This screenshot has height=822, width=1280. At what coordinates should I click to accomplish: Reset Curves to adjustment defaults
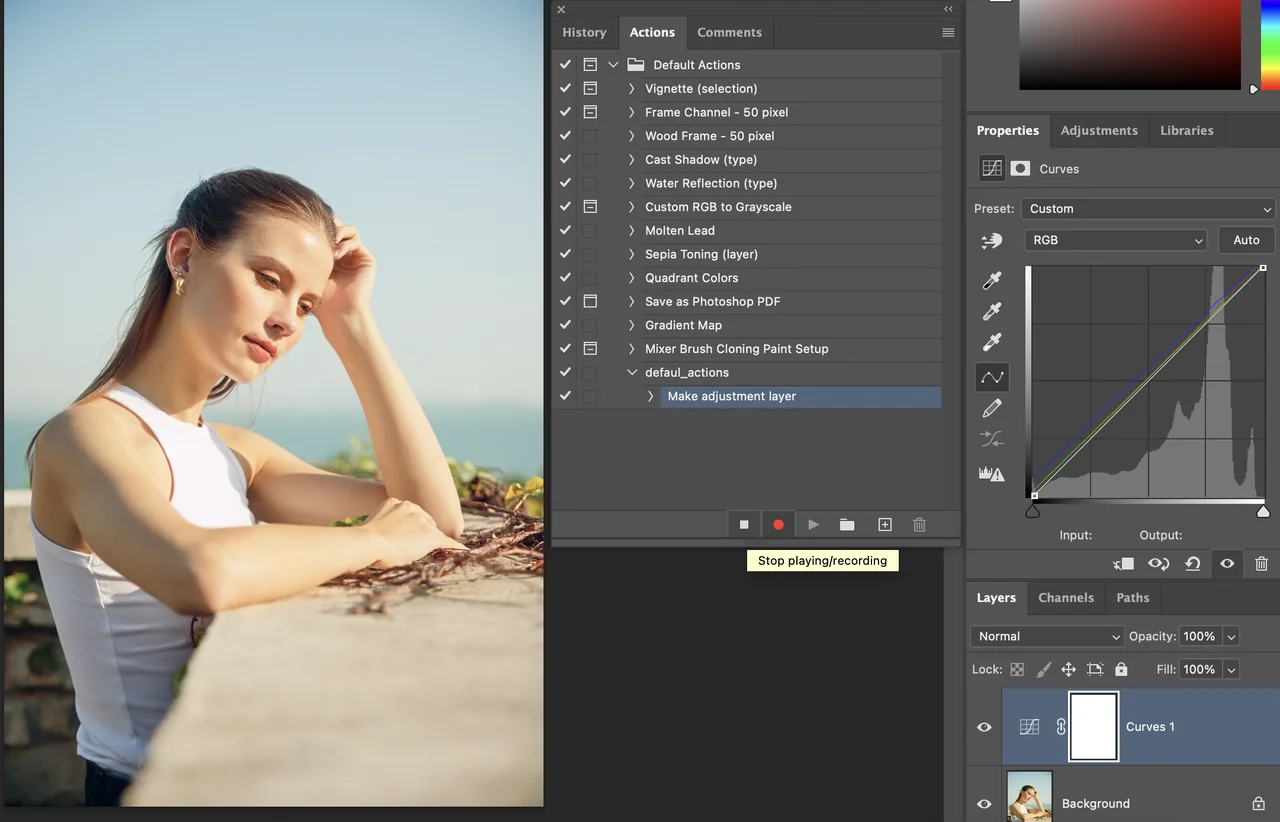(1192, 564)
